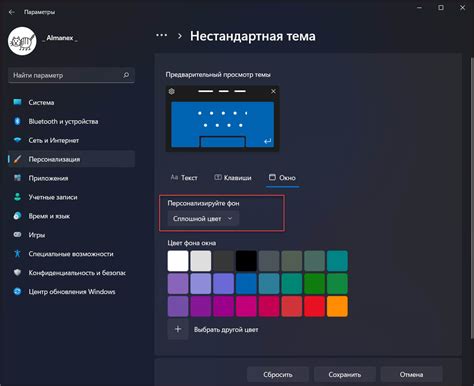Select the Окно tab
Screen dimensions: 474x386
(x=282, y=178)
